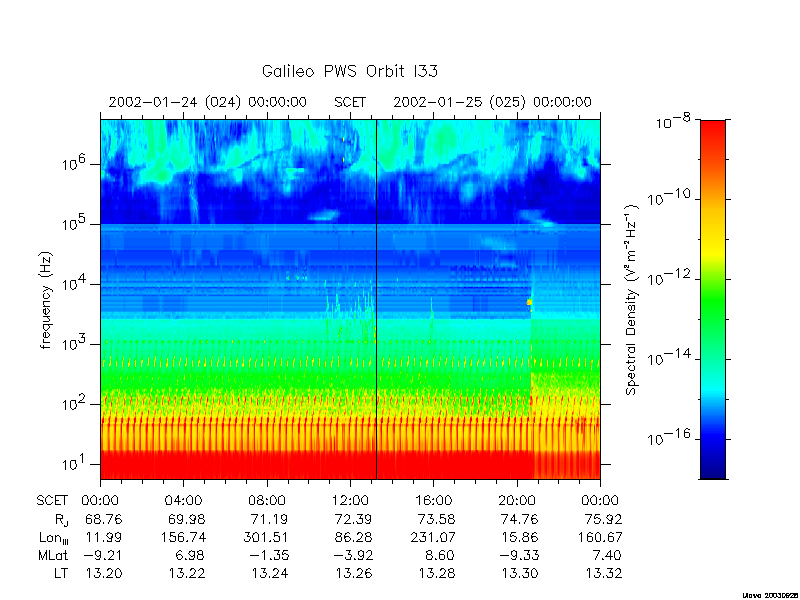Click the RJ value '72.39'
This screenshot has height=600, width=800.
click(x=353, y=519)
